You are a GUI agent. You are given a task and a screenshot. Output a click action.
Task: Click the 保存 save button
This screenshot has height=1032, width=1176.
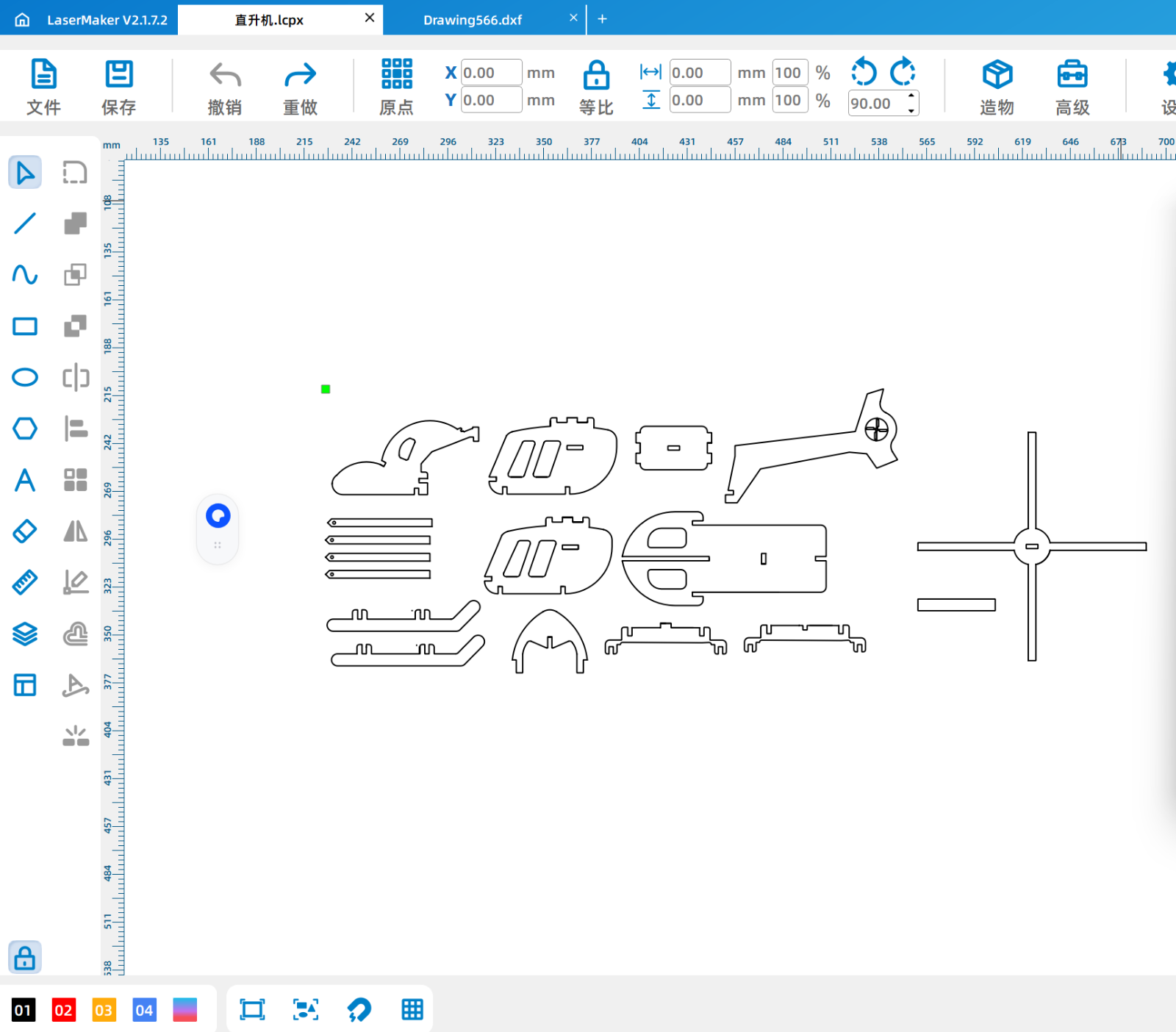(119, 87)
